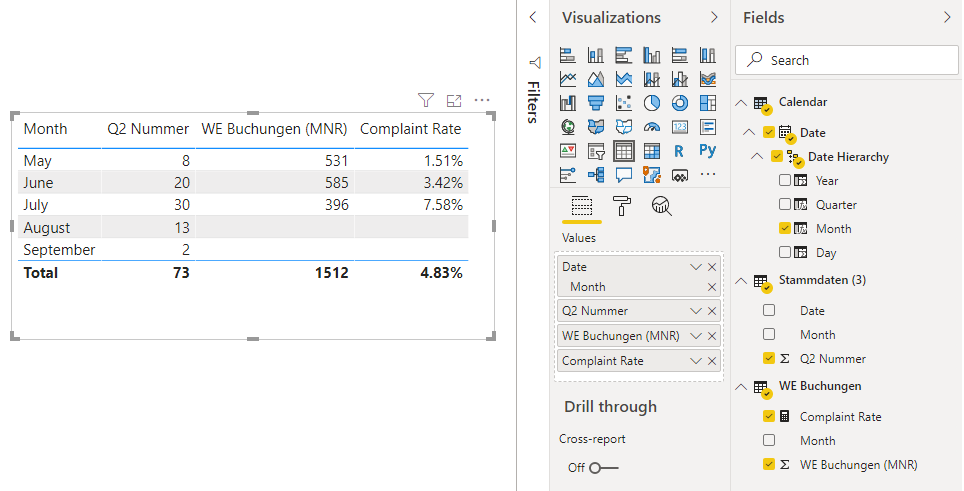Select the Funnel visual

595,103
